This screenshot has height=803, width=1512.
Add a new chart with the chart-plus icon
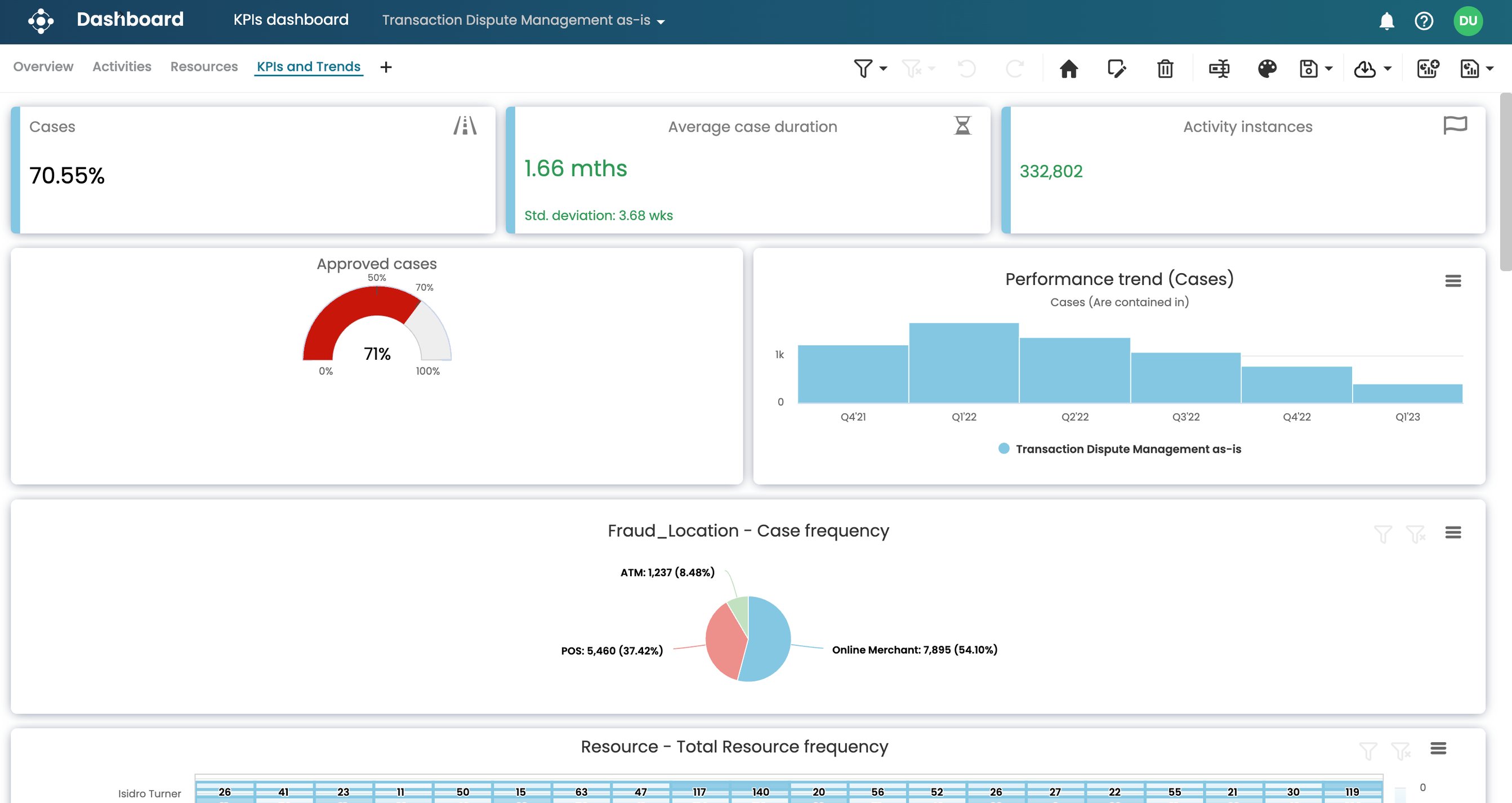click(1428, 68)
